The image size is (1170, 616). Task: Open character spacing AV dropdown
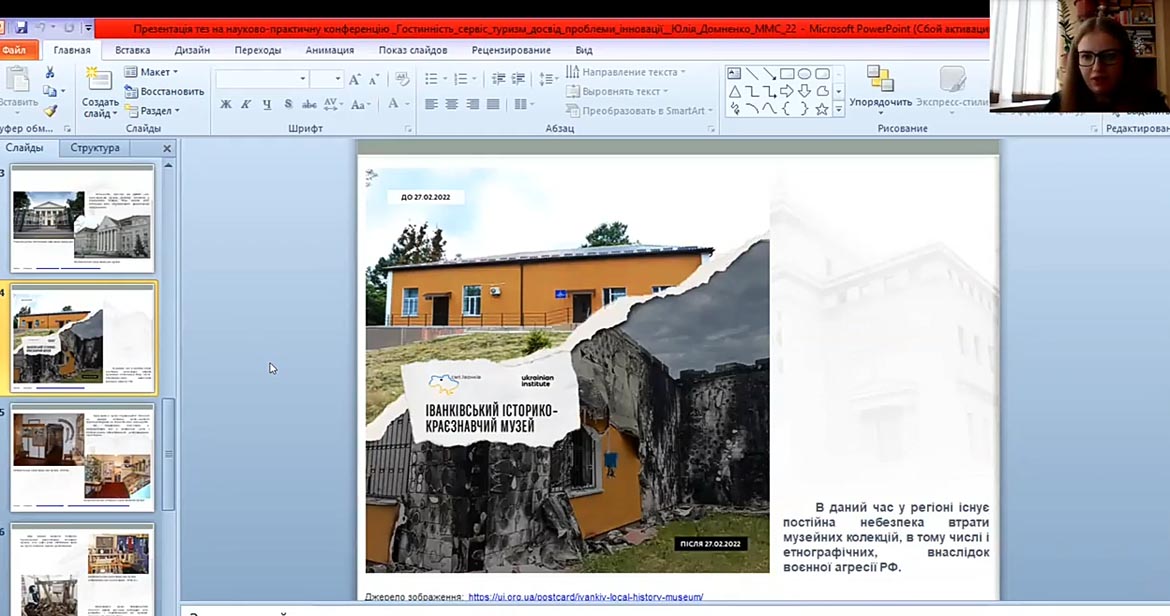(x=333, y=104)
